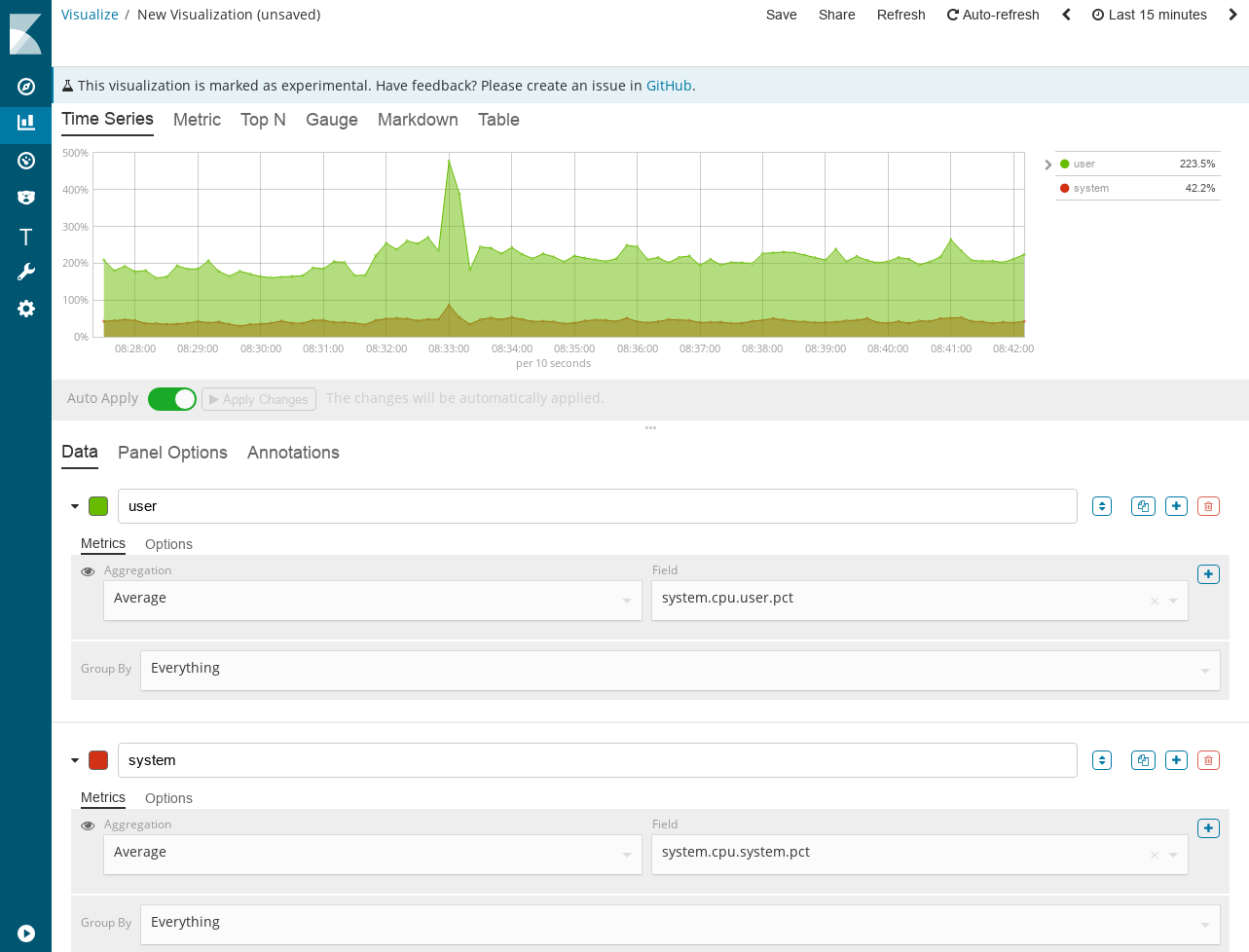Clone the user series
Image resolution: width=1249 pixels, height=952 pixels.
[1142, 505]
